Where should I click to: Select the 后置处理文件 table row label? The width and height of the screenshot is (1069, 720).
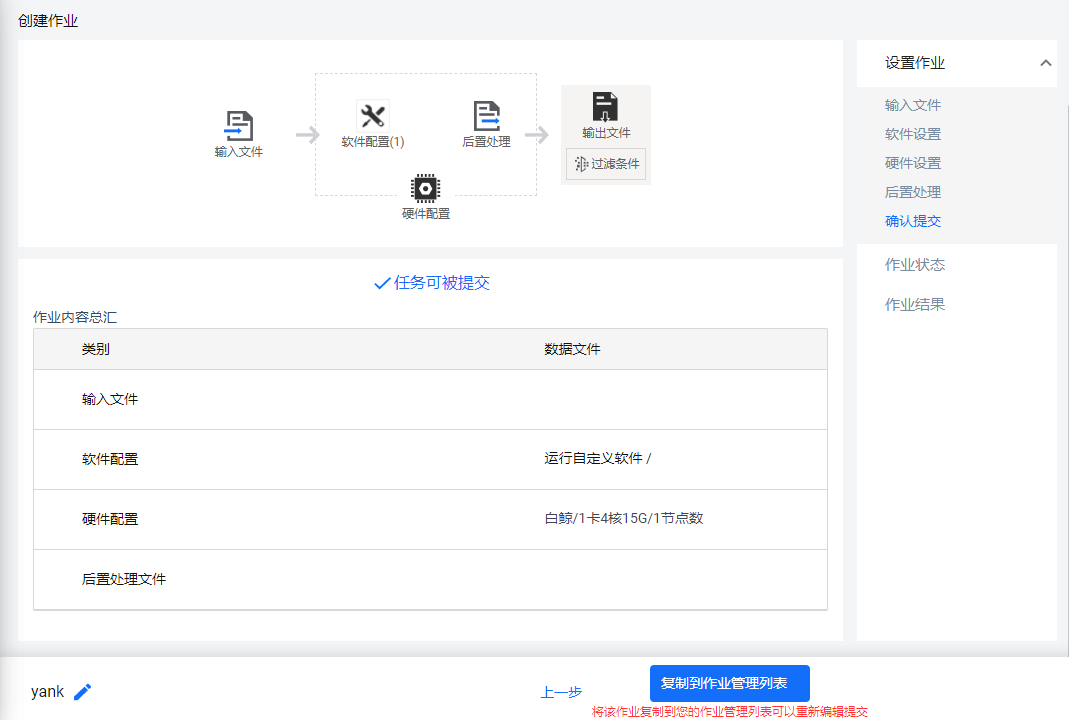123,579
